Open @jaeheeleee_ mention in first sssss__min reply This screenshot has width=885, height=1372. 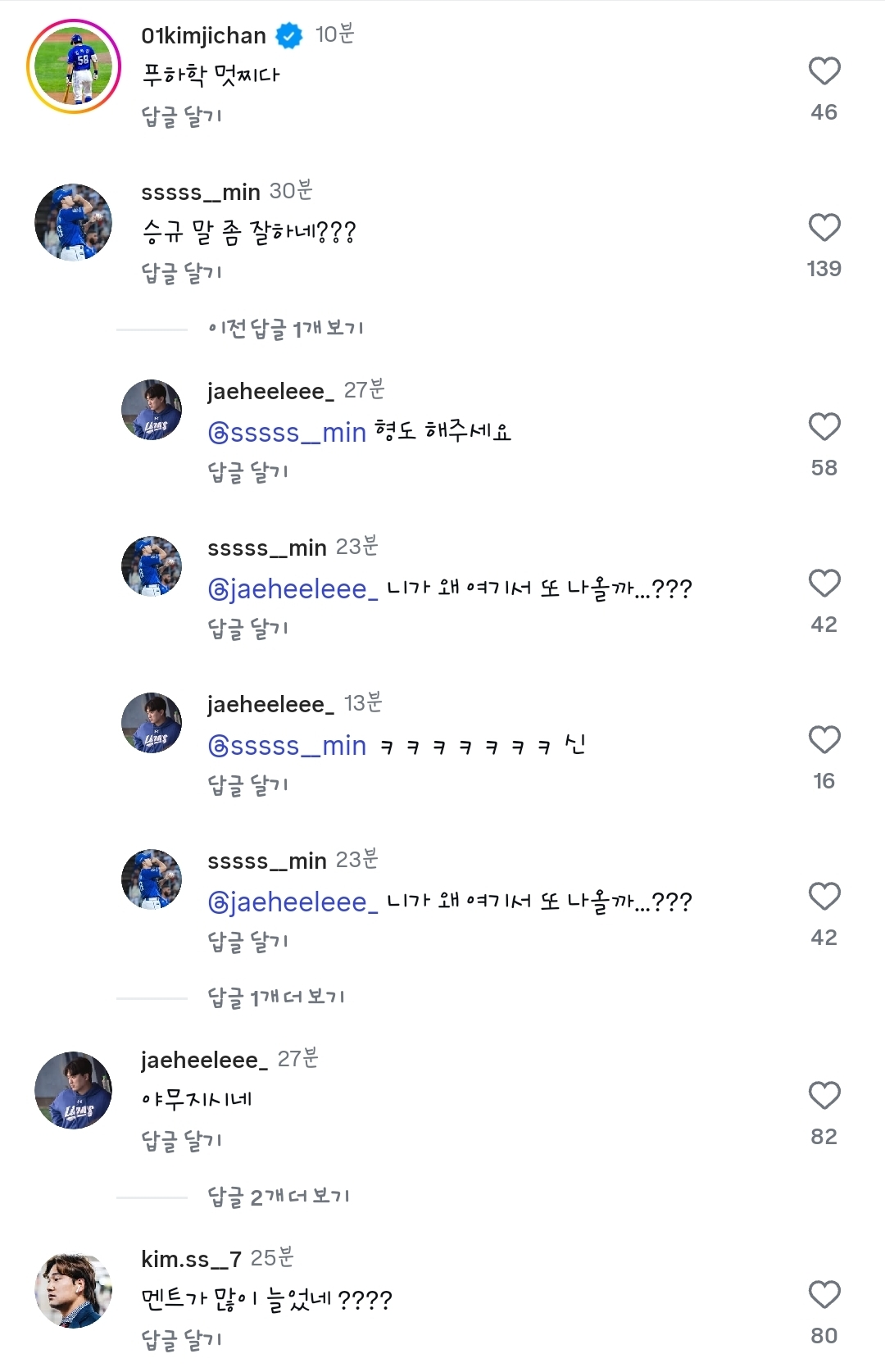(x=293, y=588)
